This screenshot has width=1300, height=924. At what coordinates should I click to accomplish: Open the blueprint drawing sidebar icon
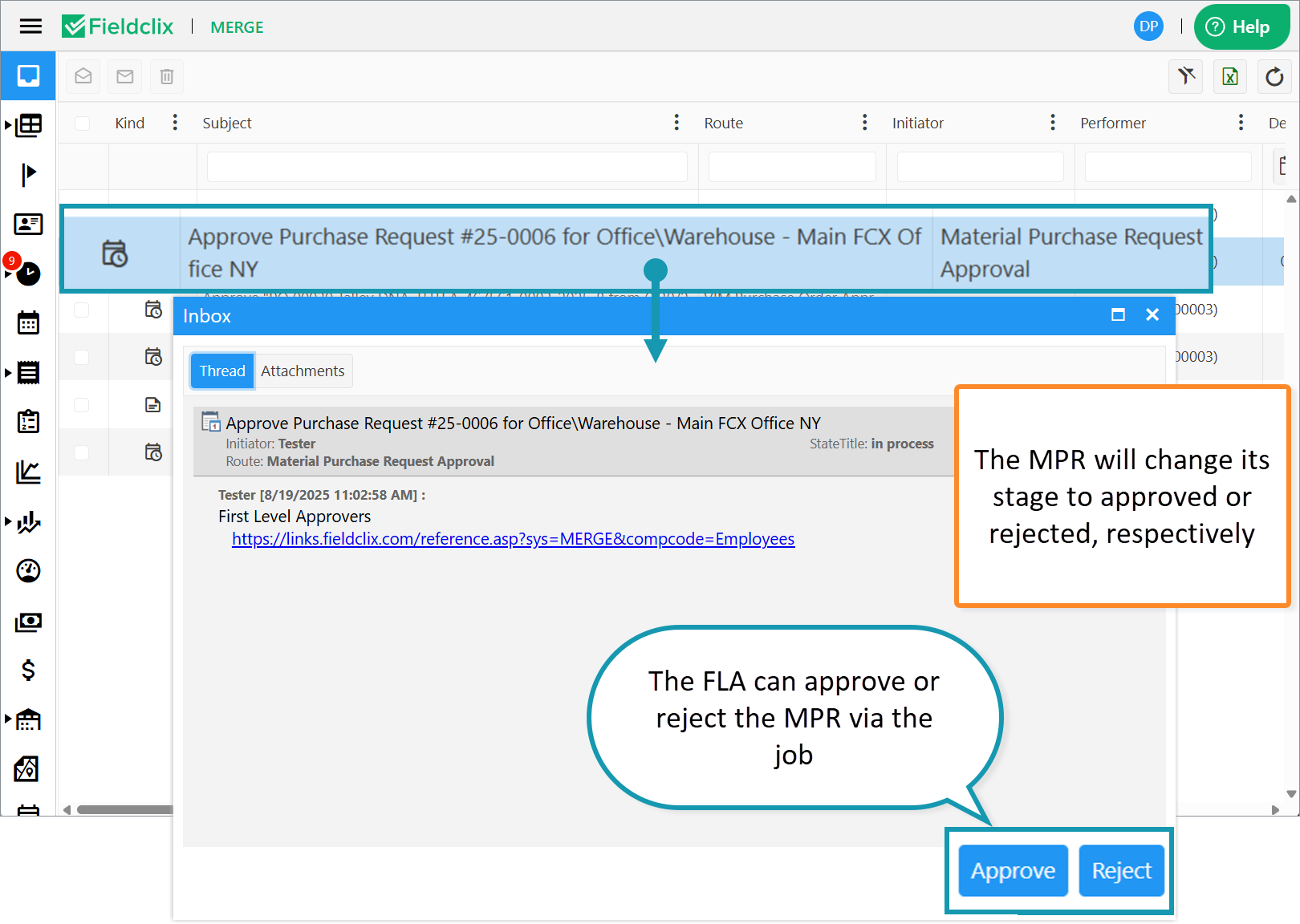tap(26, 769)
